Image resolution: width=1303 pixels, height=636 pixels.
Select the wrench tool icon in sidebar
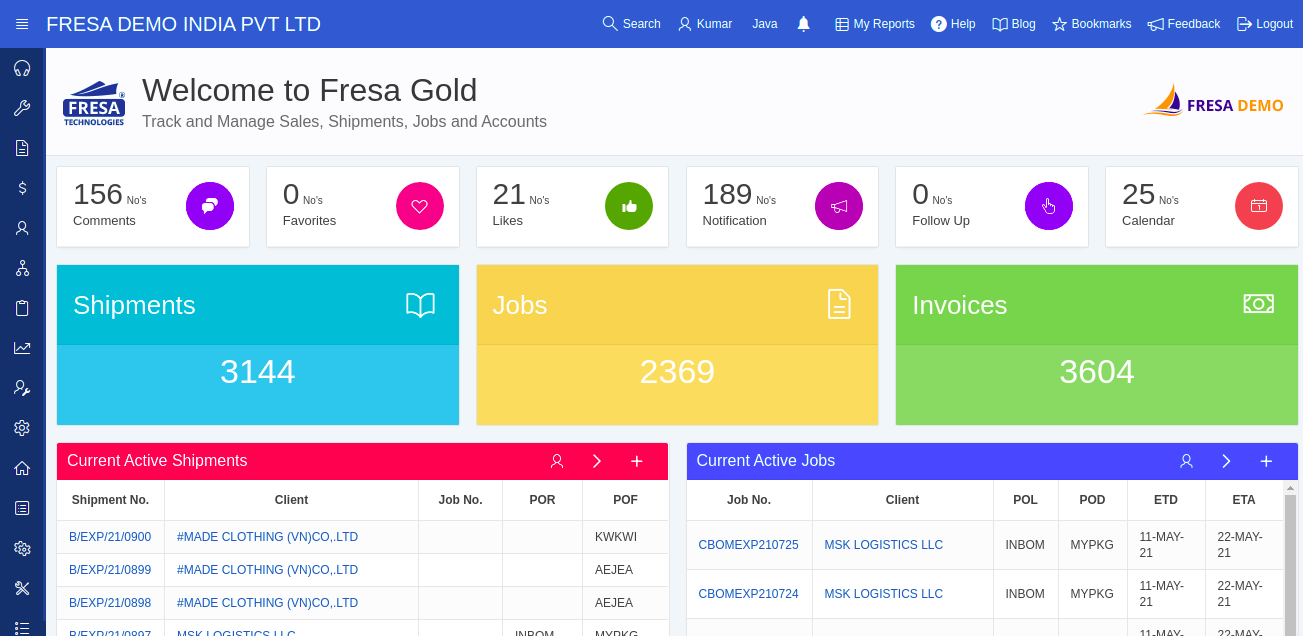pyautogui.click(x=21, y=107)
